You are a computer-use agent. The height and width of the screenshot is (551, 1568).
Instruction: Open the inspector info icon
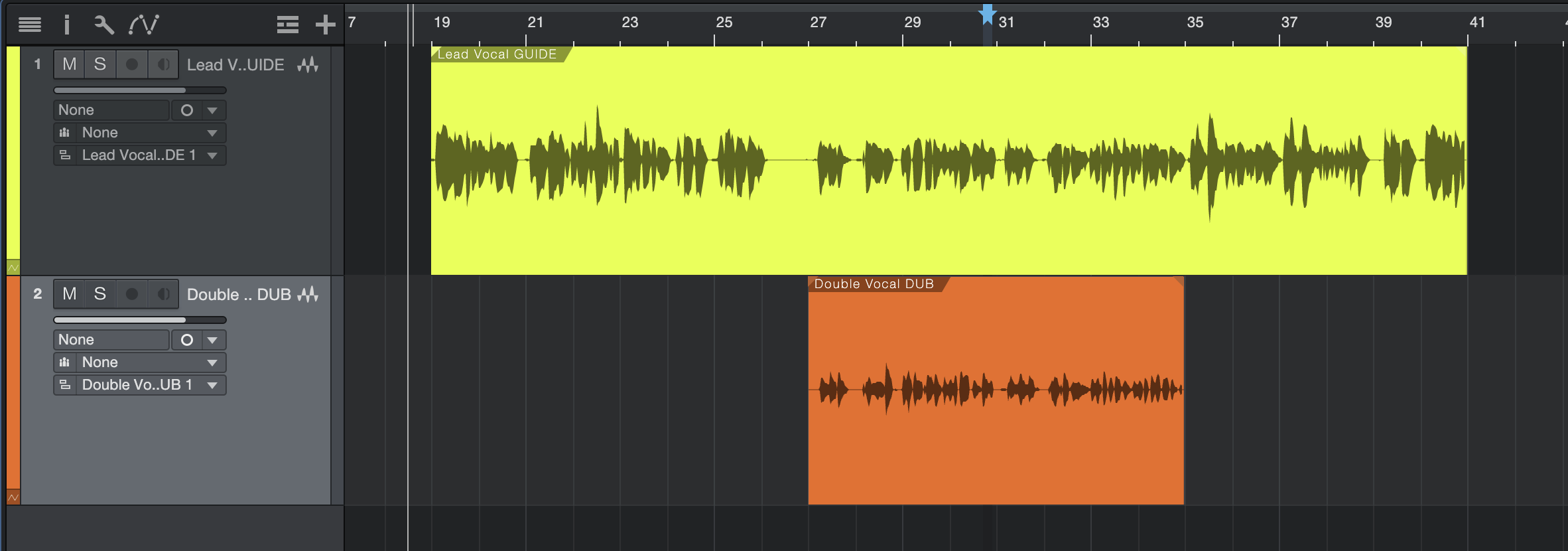tap(66, 25)
